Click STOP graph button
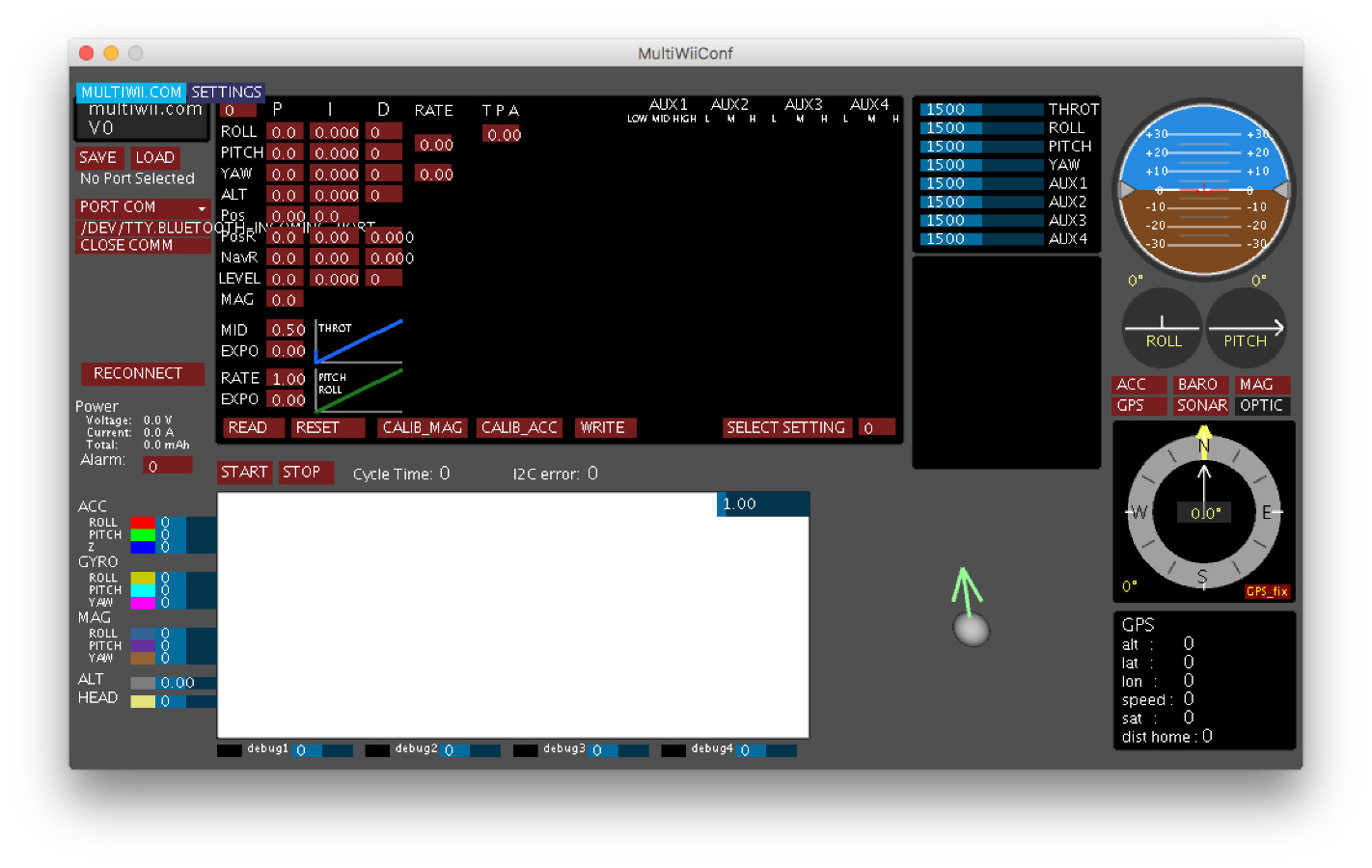The width and height of the screenshot is (1372, 868). [306, 472]
